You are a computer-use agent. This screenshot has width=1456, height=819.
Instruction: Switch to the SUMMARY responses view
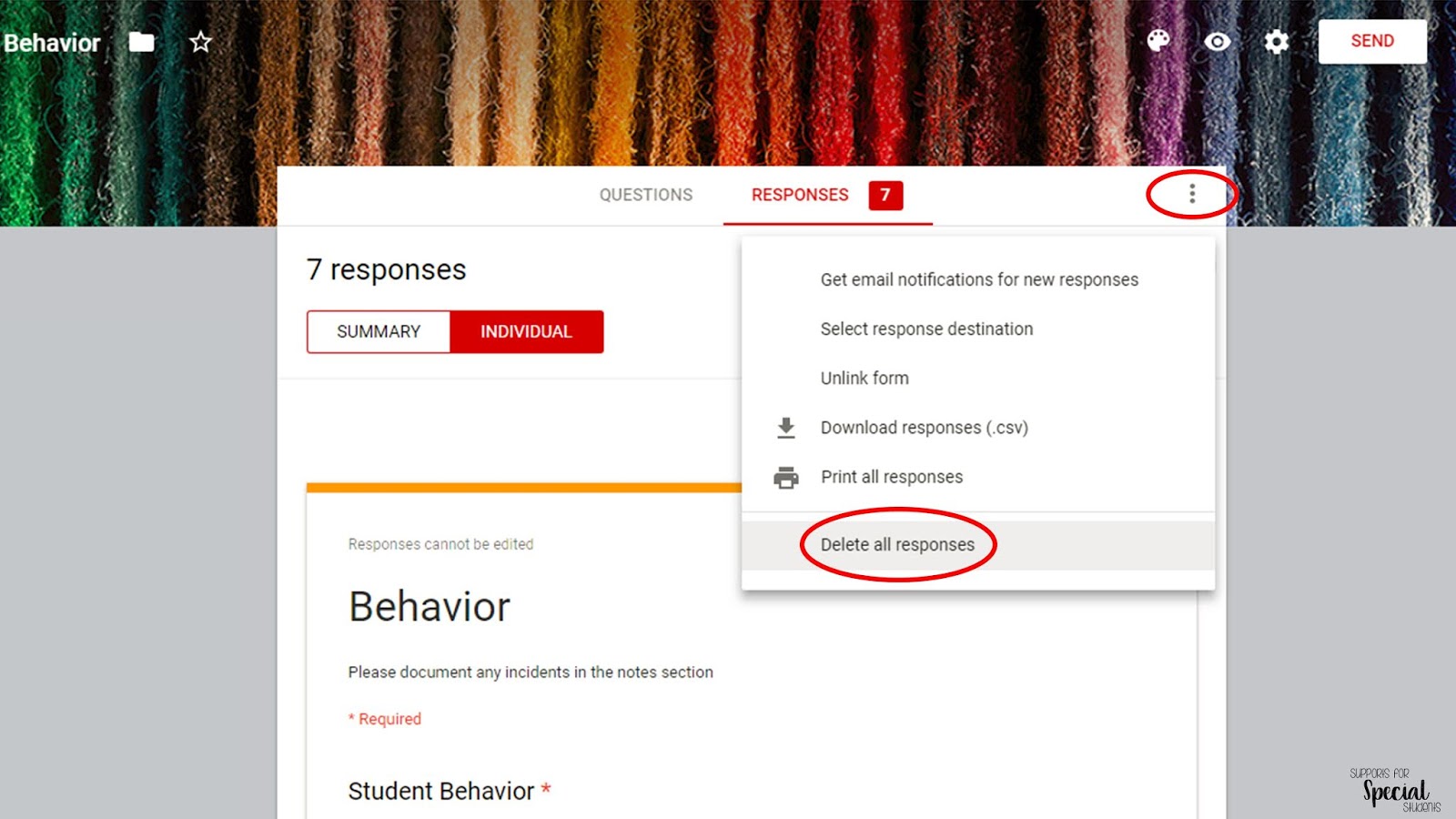point(379,331)
